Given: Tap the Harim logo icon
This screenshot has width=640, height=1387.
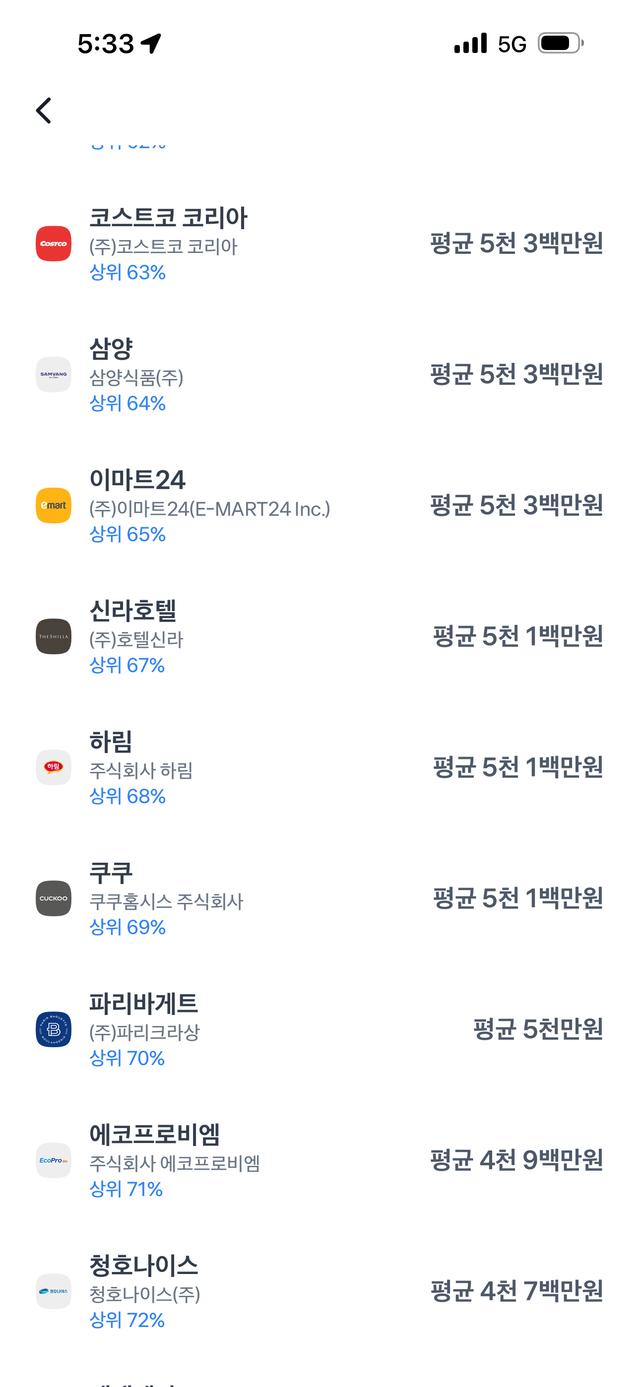Looking at the screenshot, I should [53, 768].
